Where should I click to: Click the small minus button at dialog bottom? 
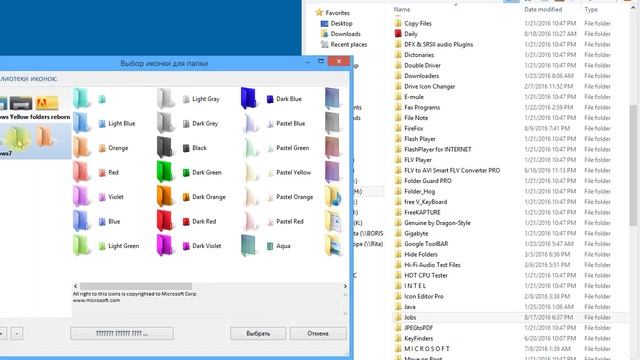[x=17, y=333]
